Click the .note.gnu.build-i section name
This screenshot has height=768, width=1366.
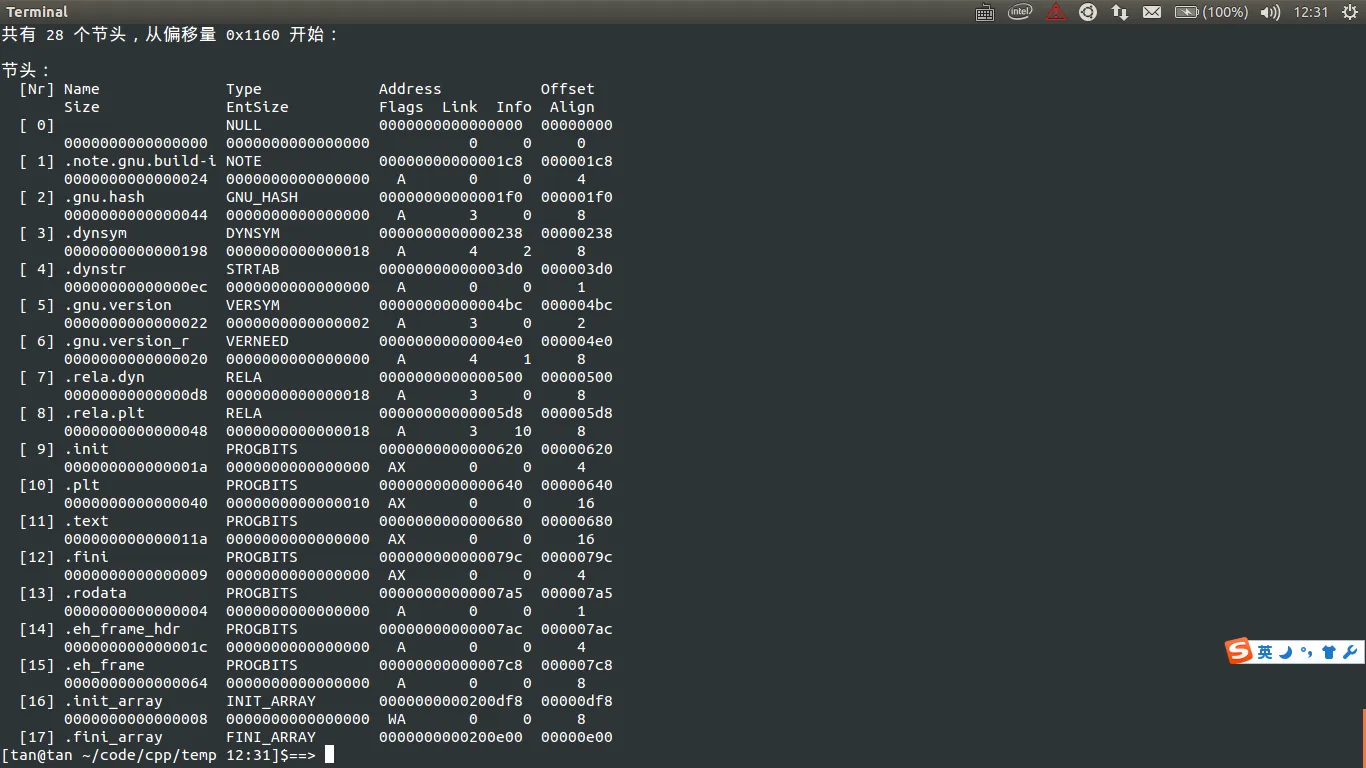pos(140,161)
